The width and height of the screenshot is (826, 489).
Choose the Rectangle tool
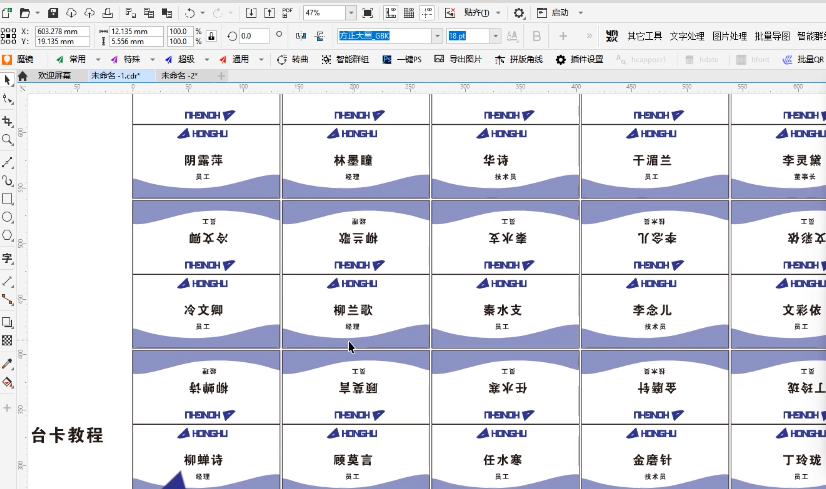tap(7, 198)
